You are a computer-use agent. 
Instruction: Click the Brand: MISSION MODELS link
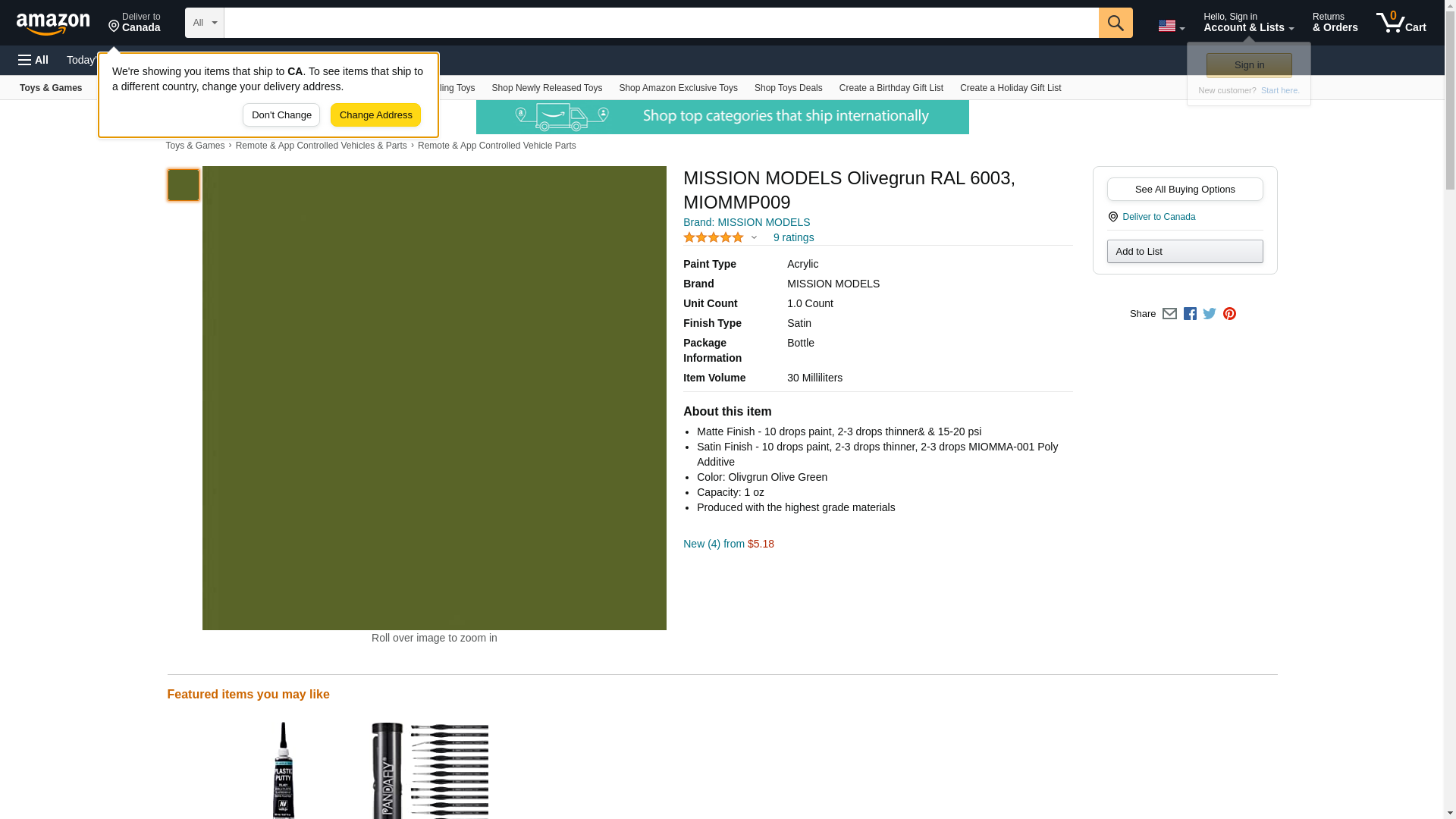(746, 222)
